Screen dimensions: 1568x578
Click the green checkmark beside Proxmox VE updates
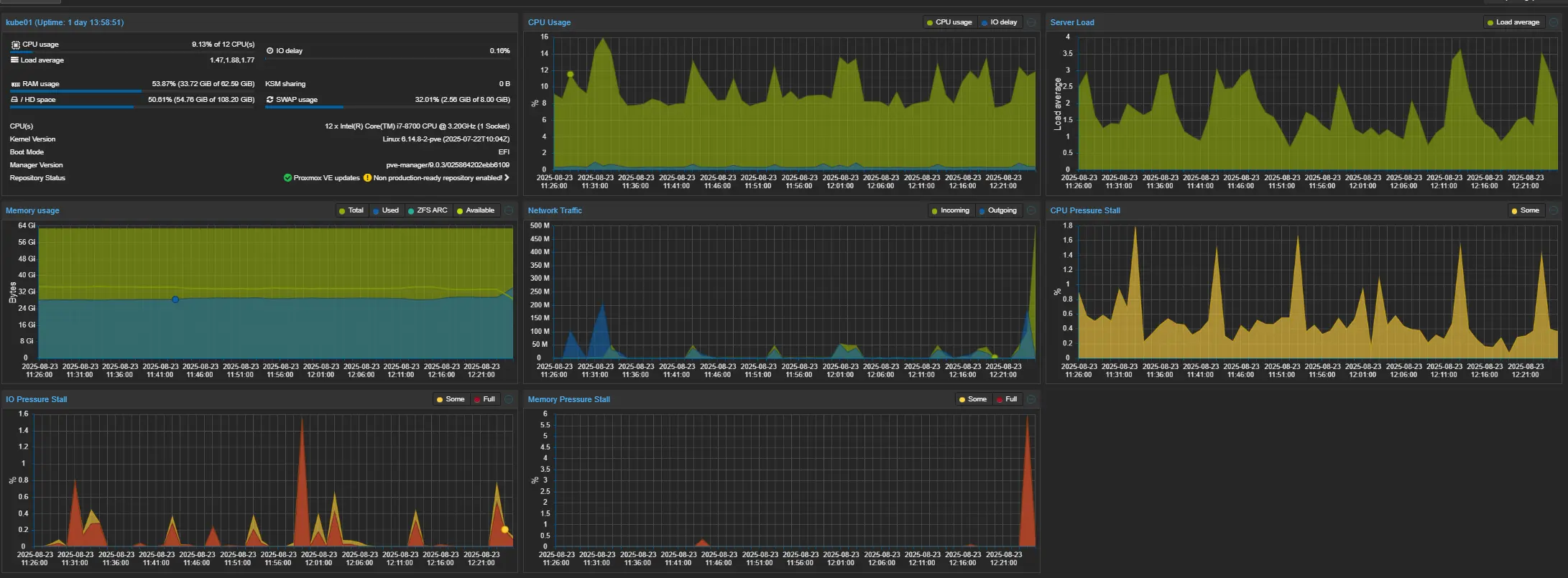tap(287, 178)
